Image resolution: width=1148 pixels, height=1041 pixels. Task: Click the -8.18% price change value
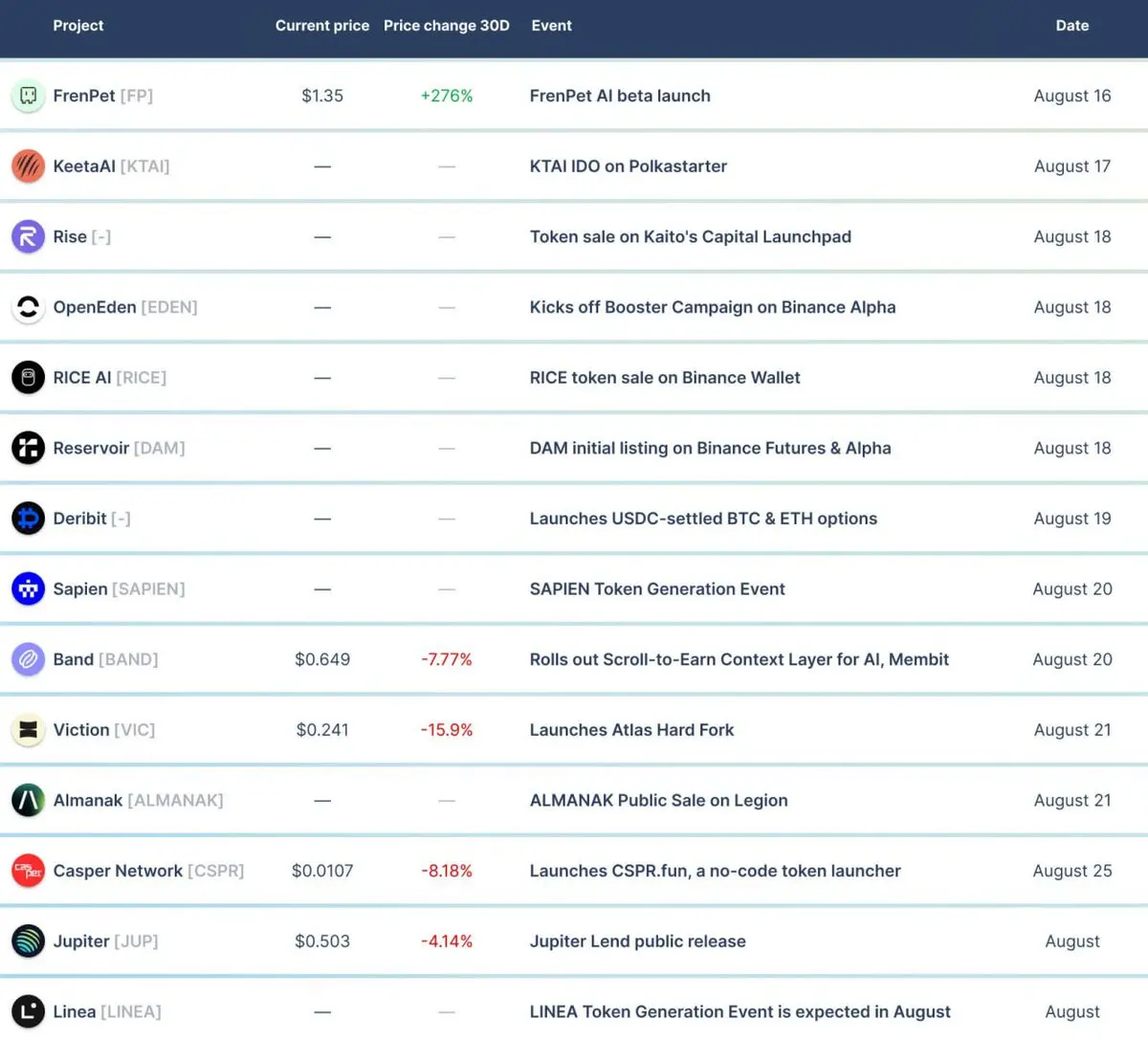[447, 871]
